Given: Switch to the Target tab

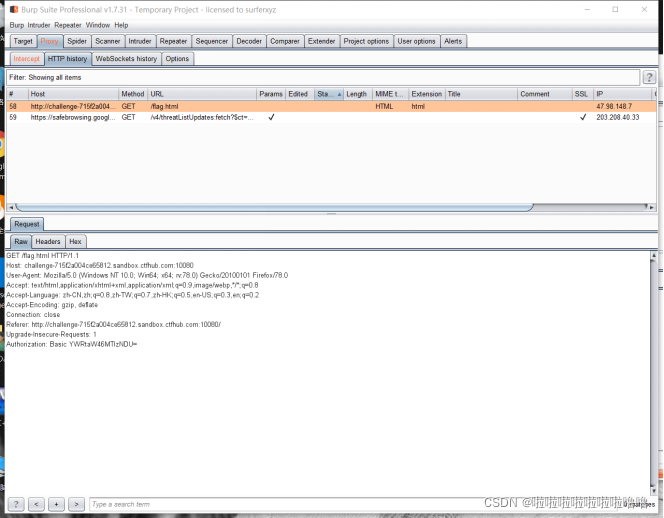Looking at the screenshot, I should click(x=23, y=41).
